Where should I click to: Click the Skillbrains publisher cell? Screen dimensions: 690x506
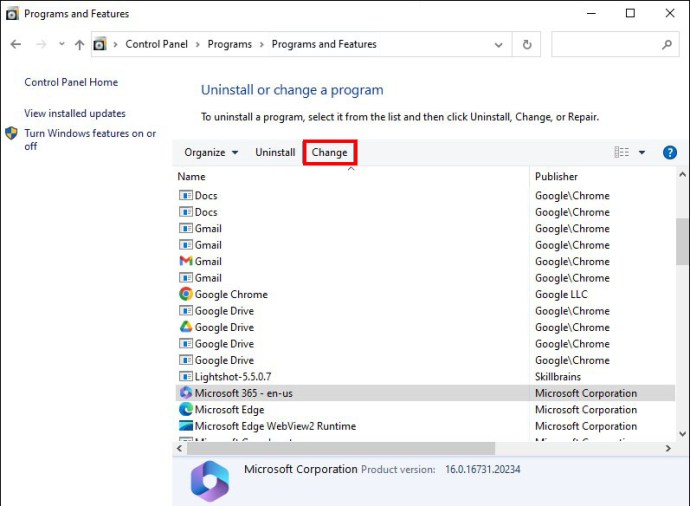coord(558,377)
